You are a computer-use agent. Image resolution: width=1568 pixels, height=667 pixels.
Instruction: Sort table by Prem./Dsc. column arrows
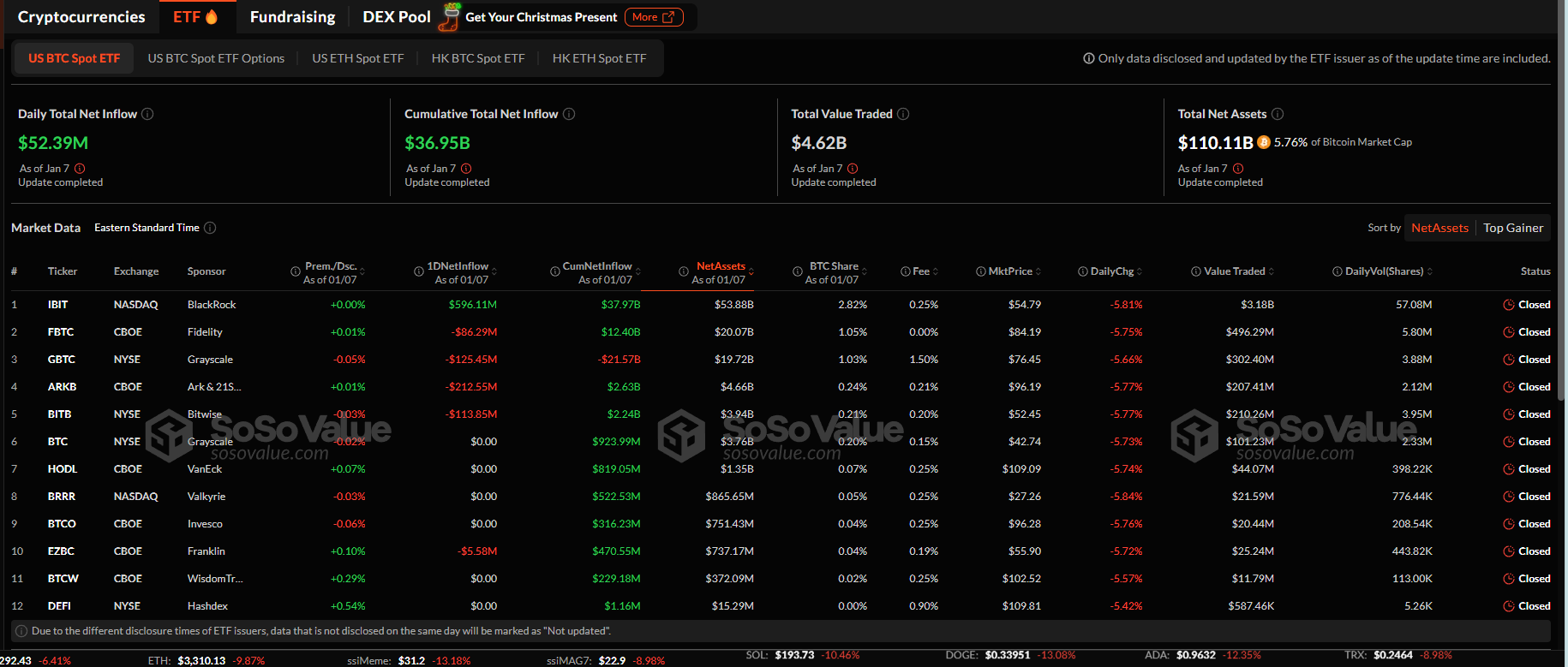[x=362, y=271]
